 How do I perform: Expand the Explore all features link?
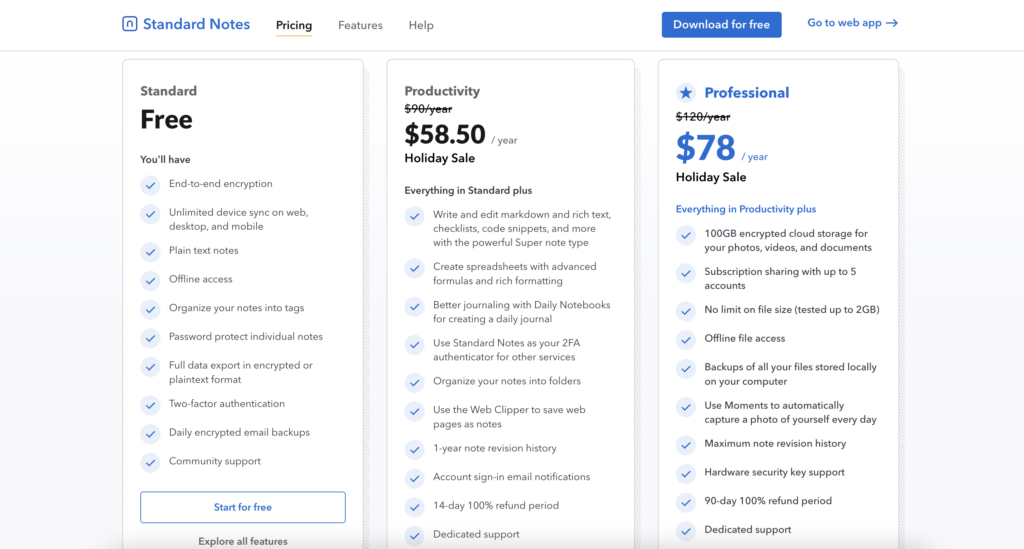coord(243,541)
